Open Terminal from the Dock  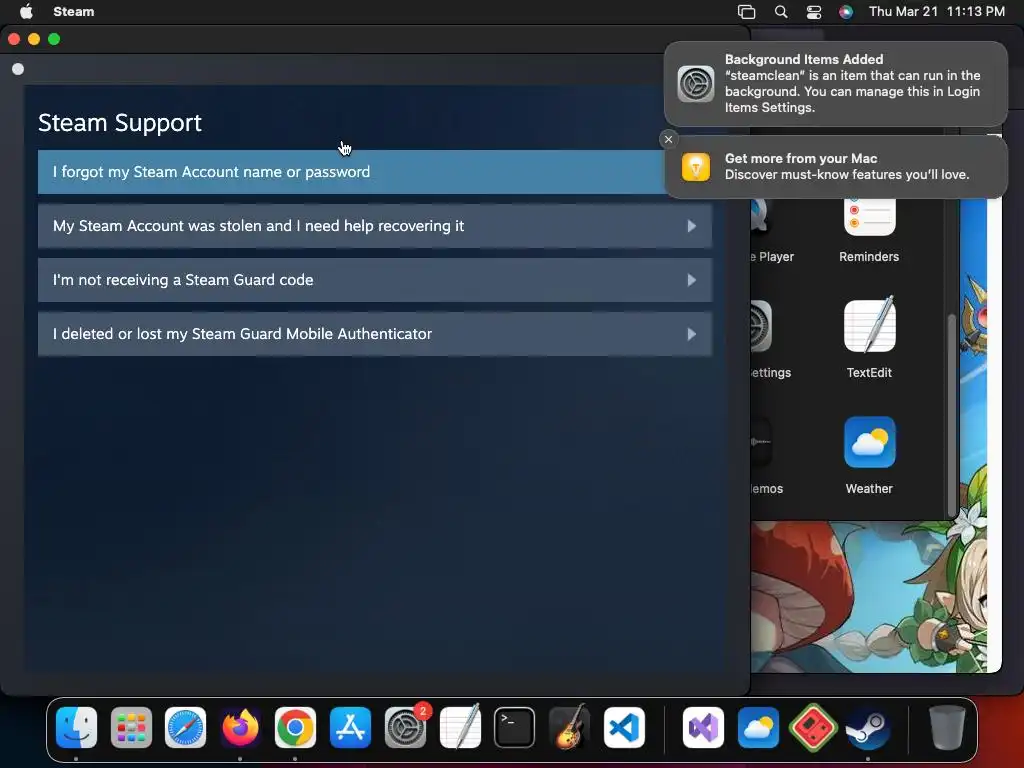tap(515, 728)
